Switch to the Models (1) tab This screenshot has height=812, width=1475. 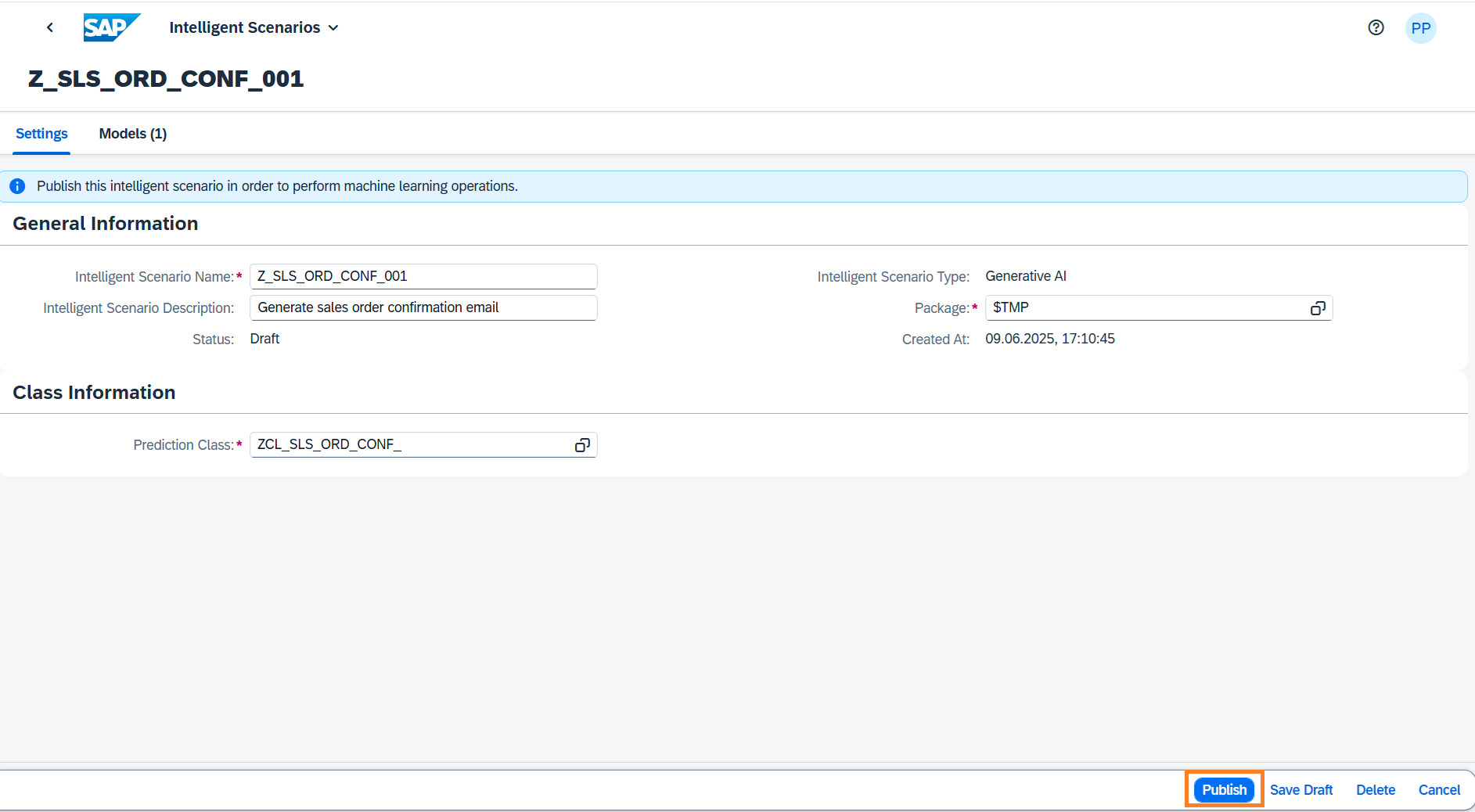[x=132, y=134]
